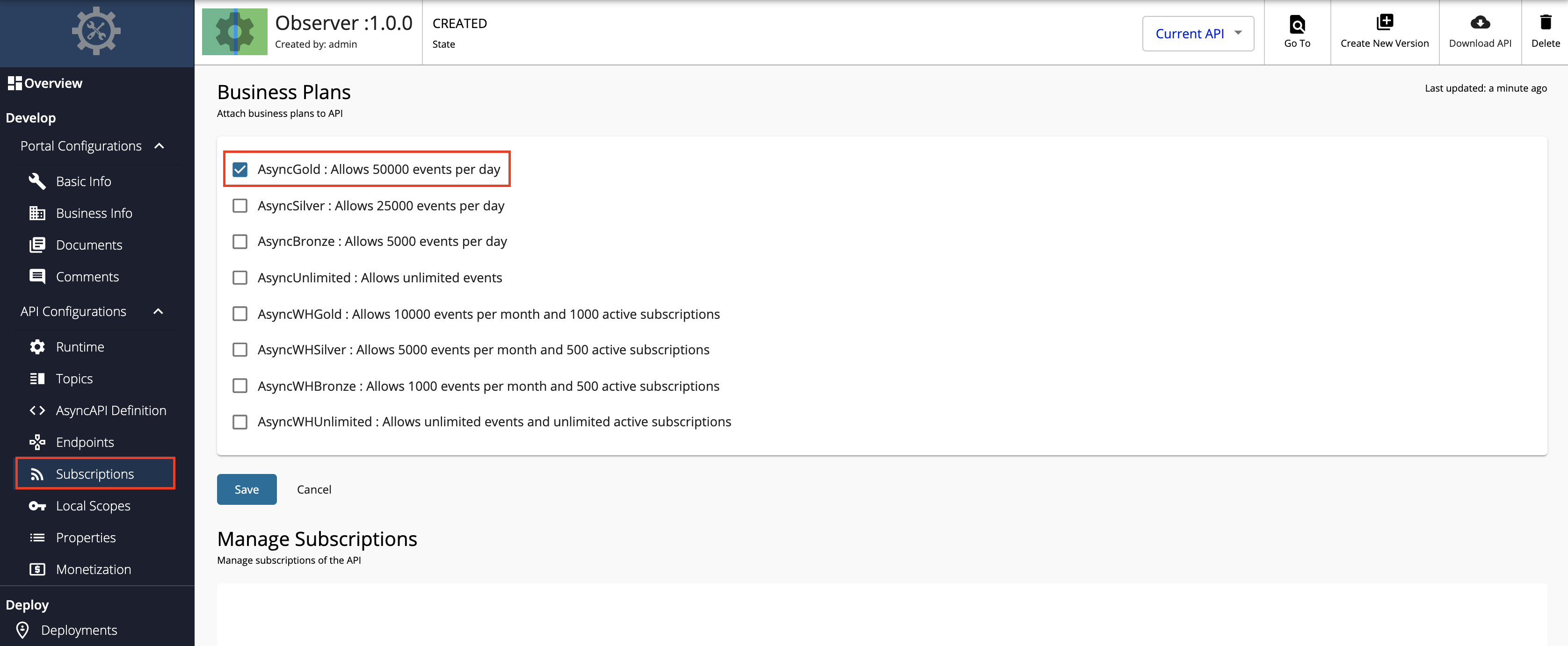Click the AsyncWHUnlimited plan description text
Screen dimensions: 1568x646
point(494,422)
